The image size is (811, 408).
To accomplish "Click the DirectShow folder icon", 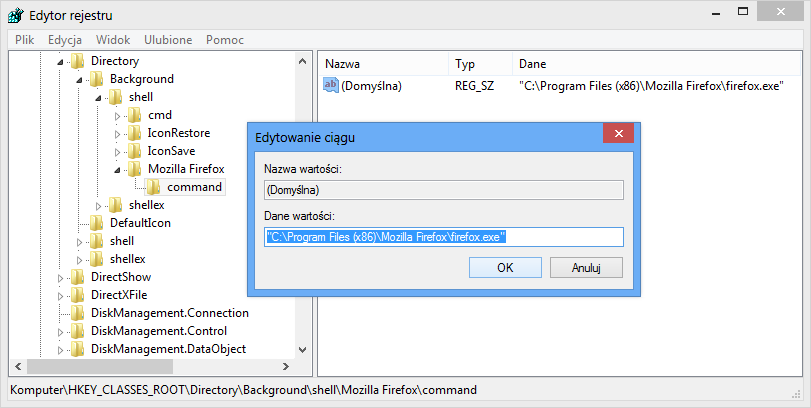I will click(77, 277).
